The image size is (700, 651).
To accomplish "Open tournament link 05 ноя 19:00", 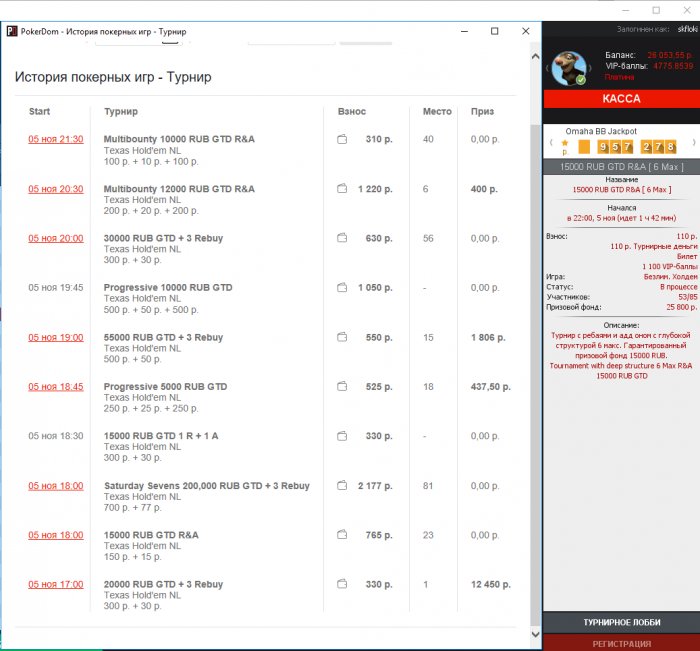I will click(56, 338).
